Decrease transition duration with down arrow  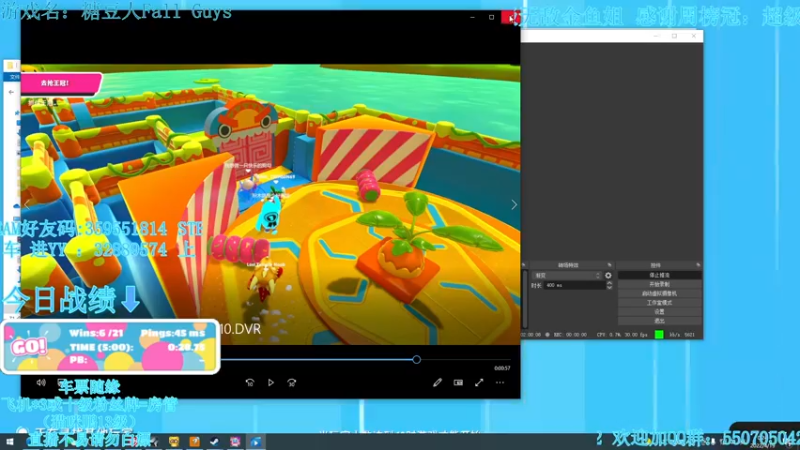(609, 288)
